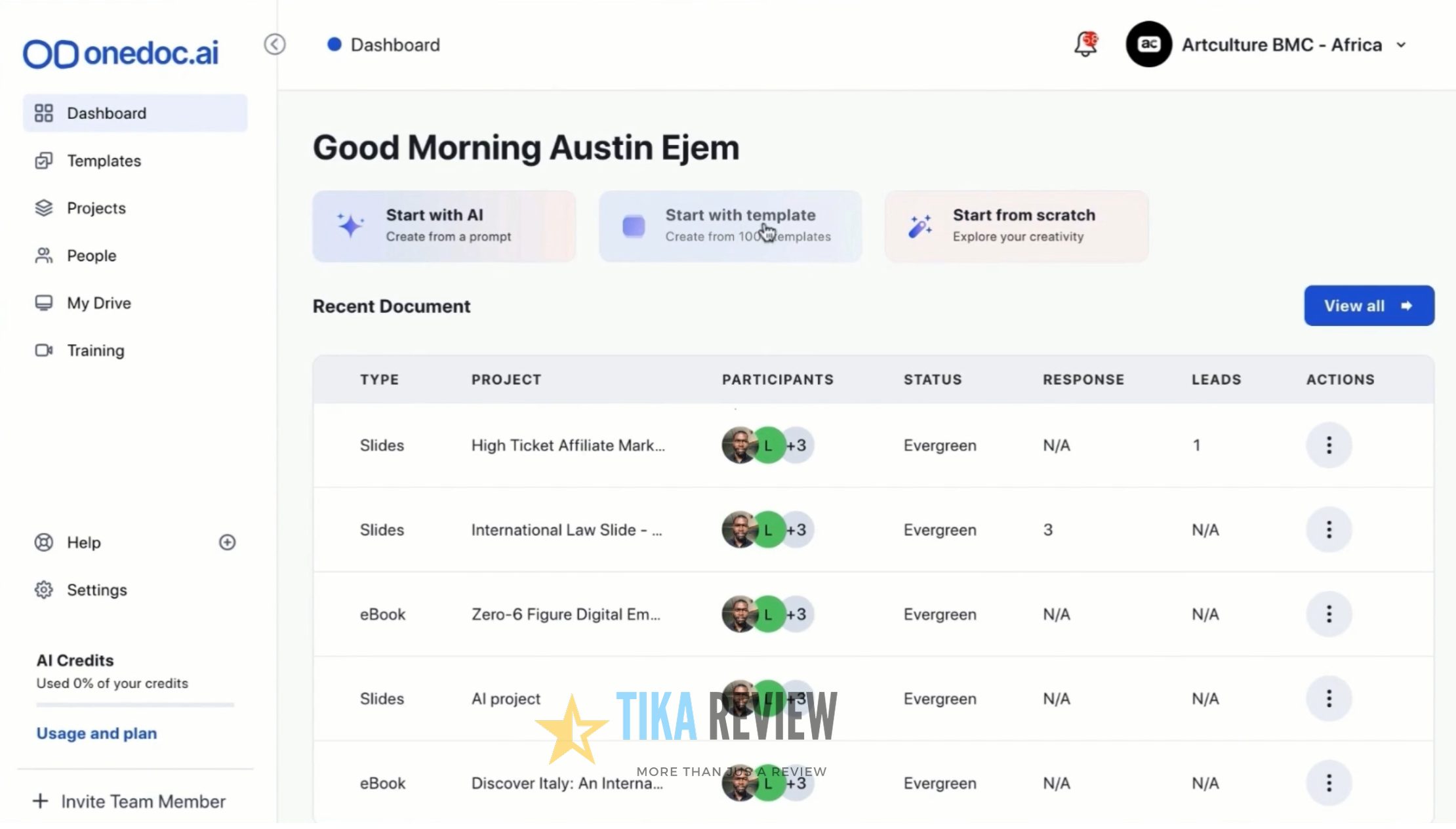Choose the Start with AI card
1456x829 pixels.
(x=444, y=226)
